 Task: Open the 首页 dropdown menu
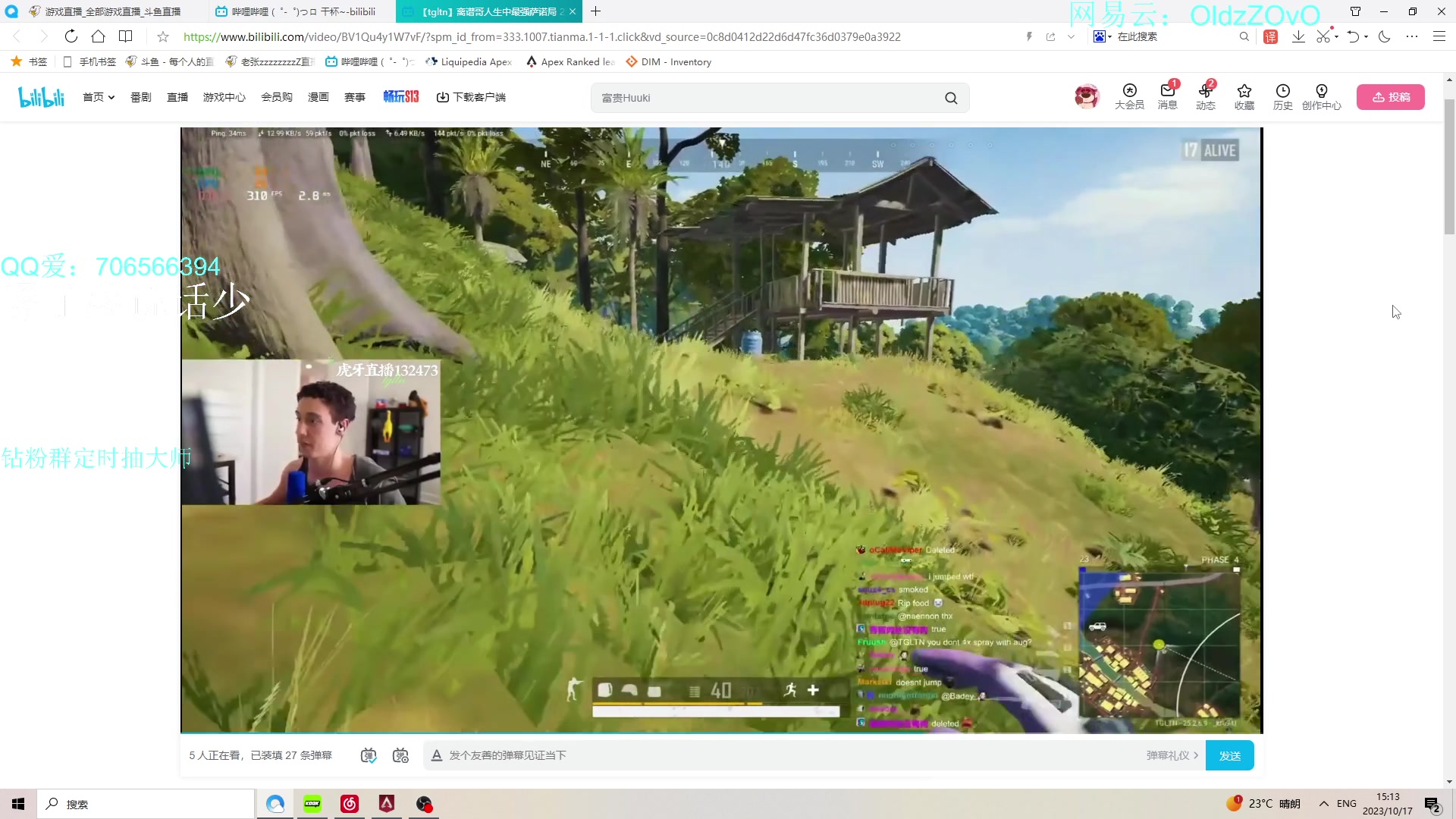(99, 97)
